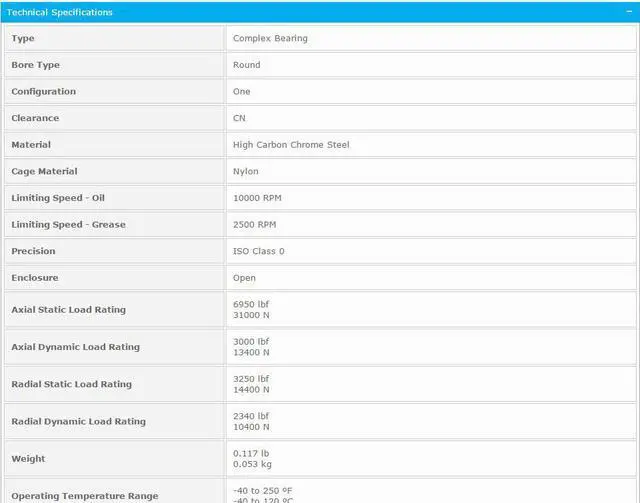
Task: Click the Clearance label
Action: click(35, 118)
